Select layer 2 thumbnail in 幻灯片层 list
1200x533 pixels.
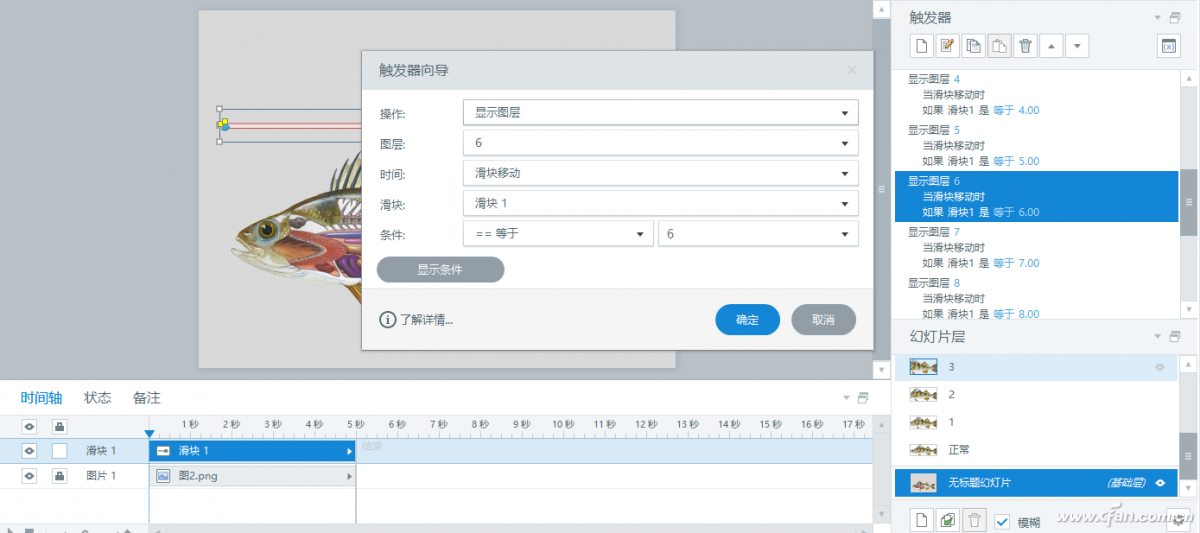924,395
